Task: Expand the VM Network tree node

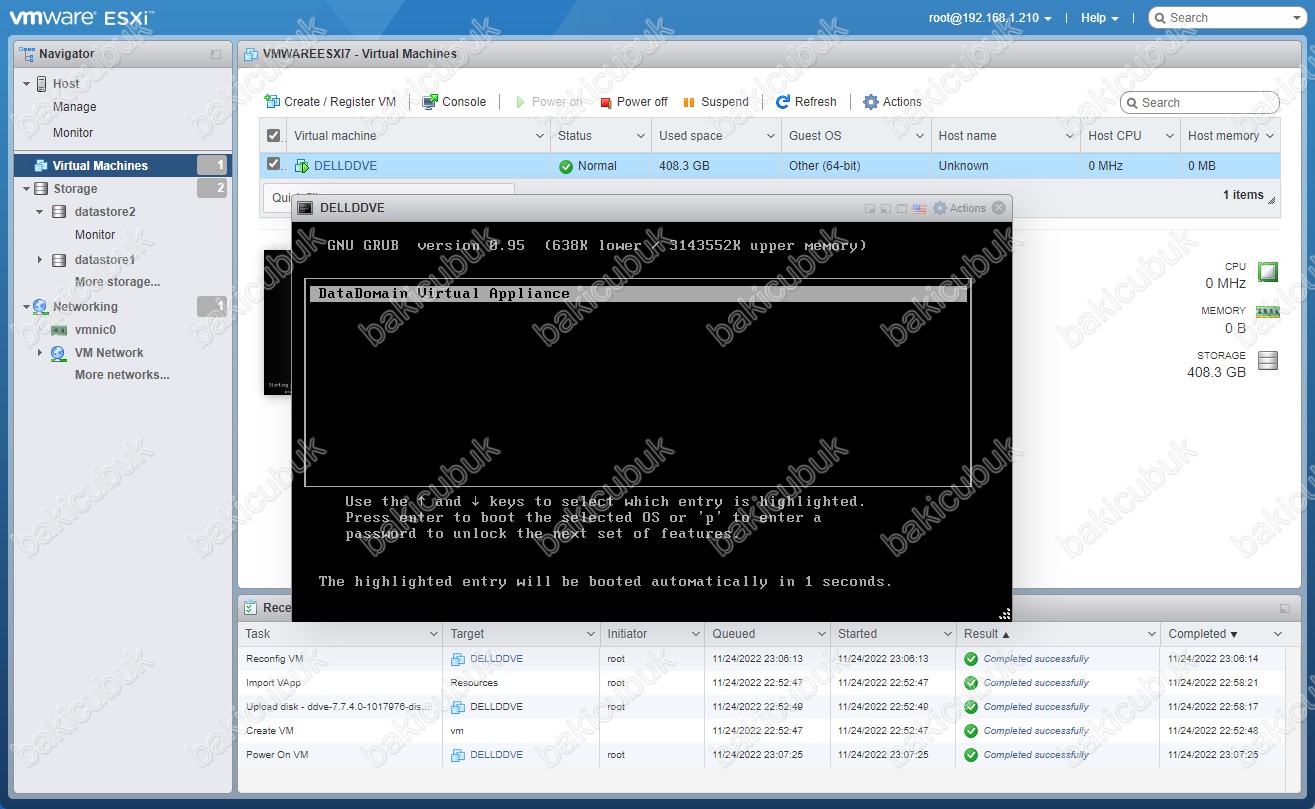Action: click(x=40, y=353)
